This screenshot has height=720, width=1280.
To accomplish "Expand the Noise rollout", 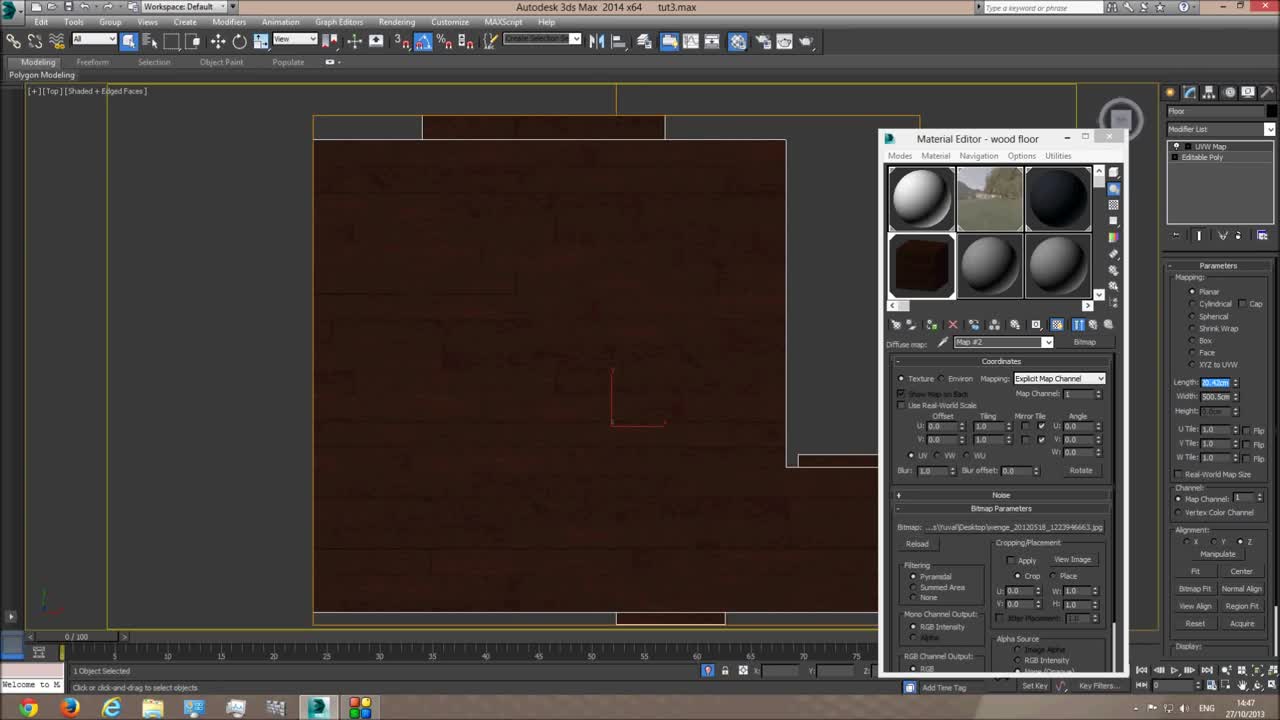I will click(1001, 495).
